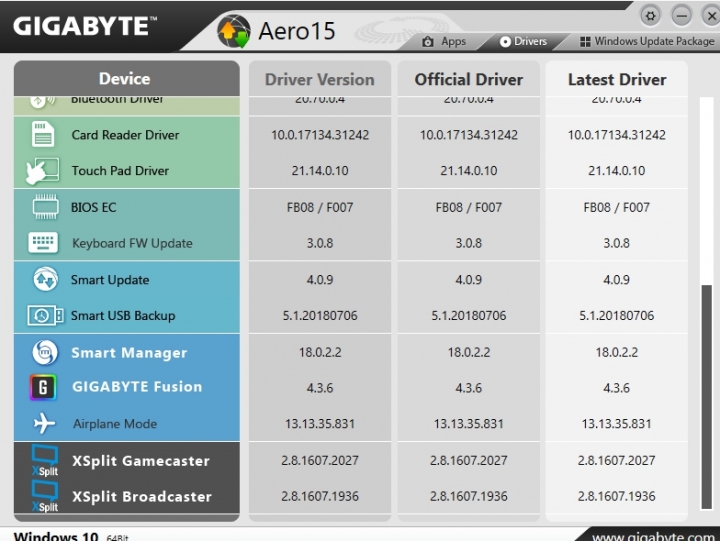Click the camera bag icon on Apps tab
The width and height of the screenshot is (720, 541).
(x=428, y=42)
